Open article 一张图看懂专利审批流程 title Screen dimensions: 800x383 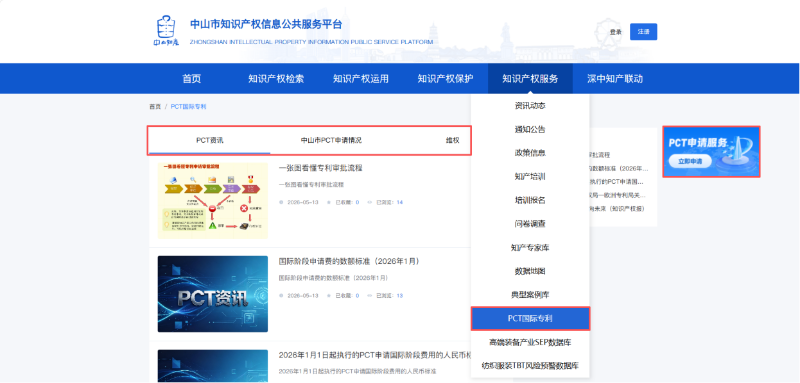click(320, 168)
